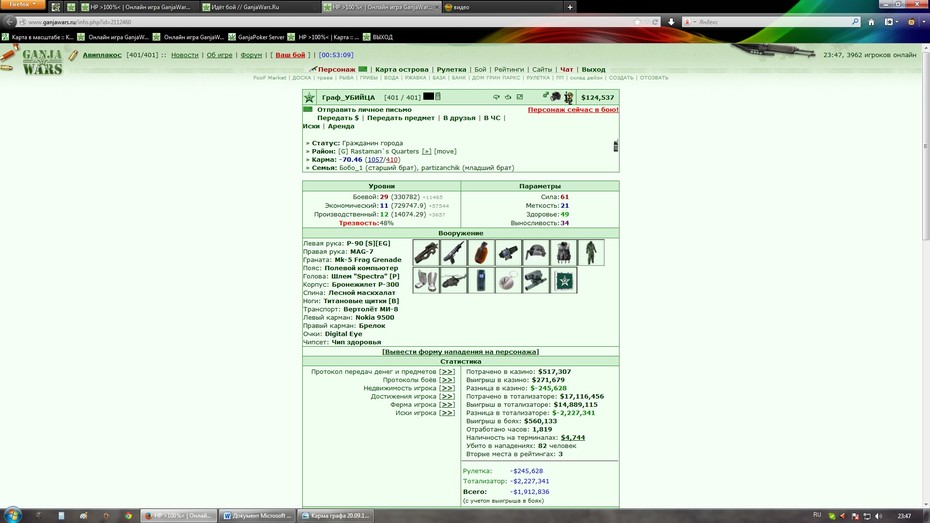
Task: Open the Рулетка menu item
Action: 451,69
